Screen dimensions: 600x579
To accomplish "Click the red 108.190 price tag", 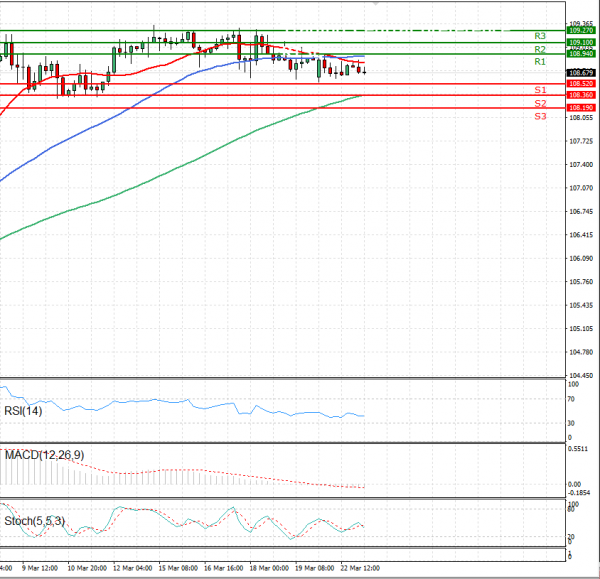I will 580,107.
